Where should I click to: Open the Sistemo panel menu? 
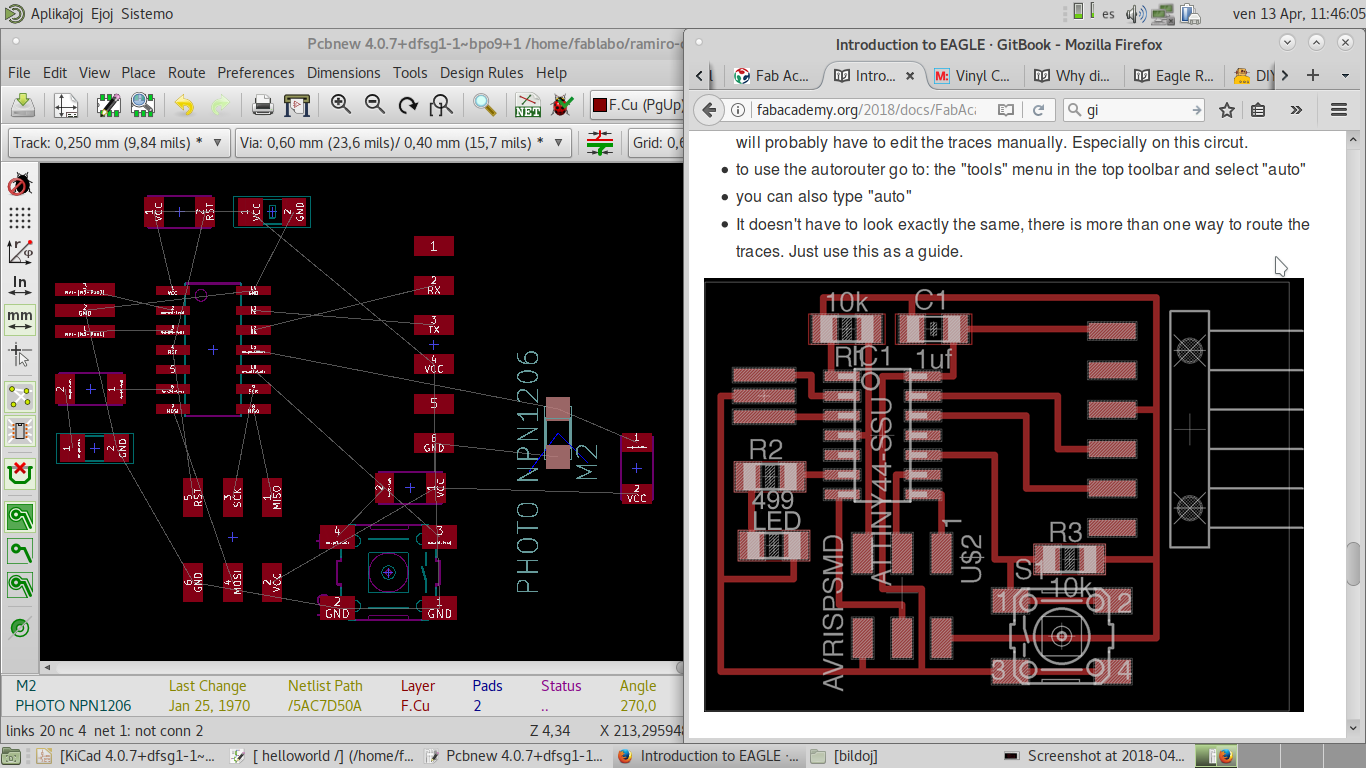coord(147,14)
